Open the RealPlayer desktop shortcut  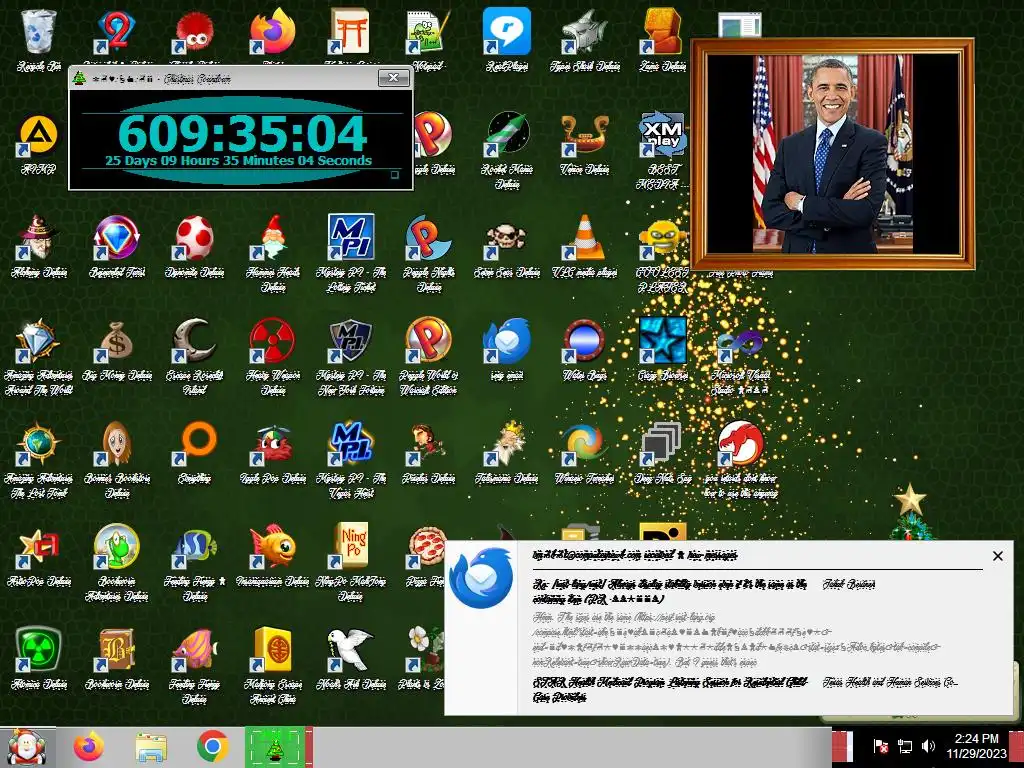pos(506,31)
